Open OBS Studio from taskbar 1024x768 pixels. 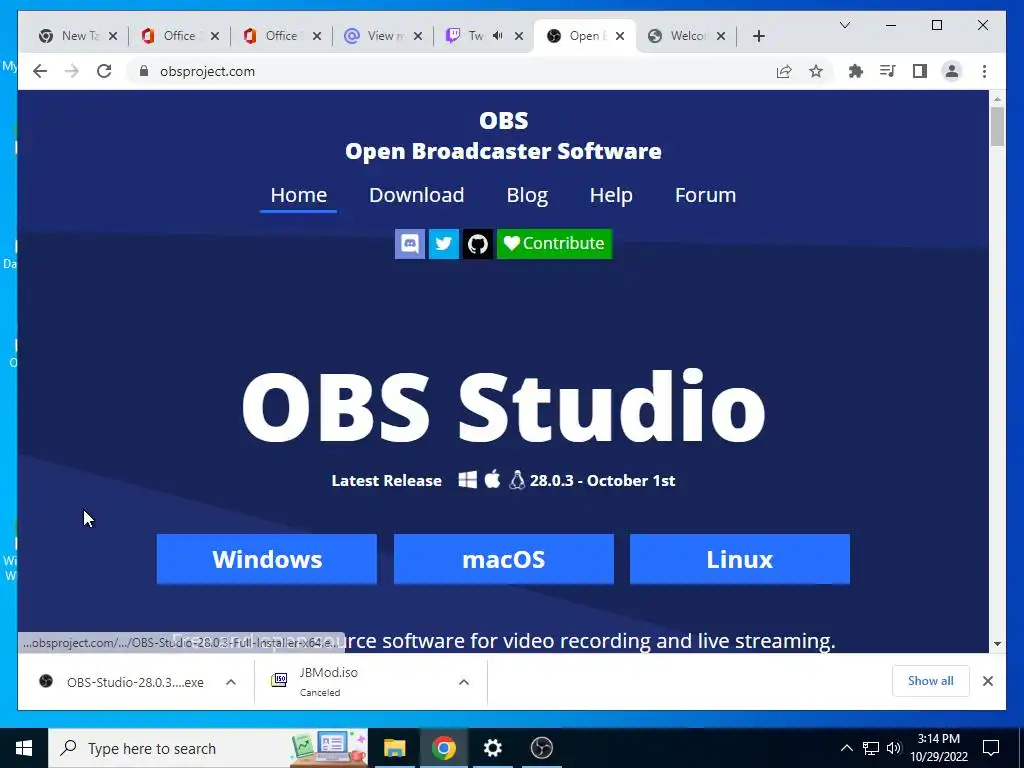click(x=541, y=748)
